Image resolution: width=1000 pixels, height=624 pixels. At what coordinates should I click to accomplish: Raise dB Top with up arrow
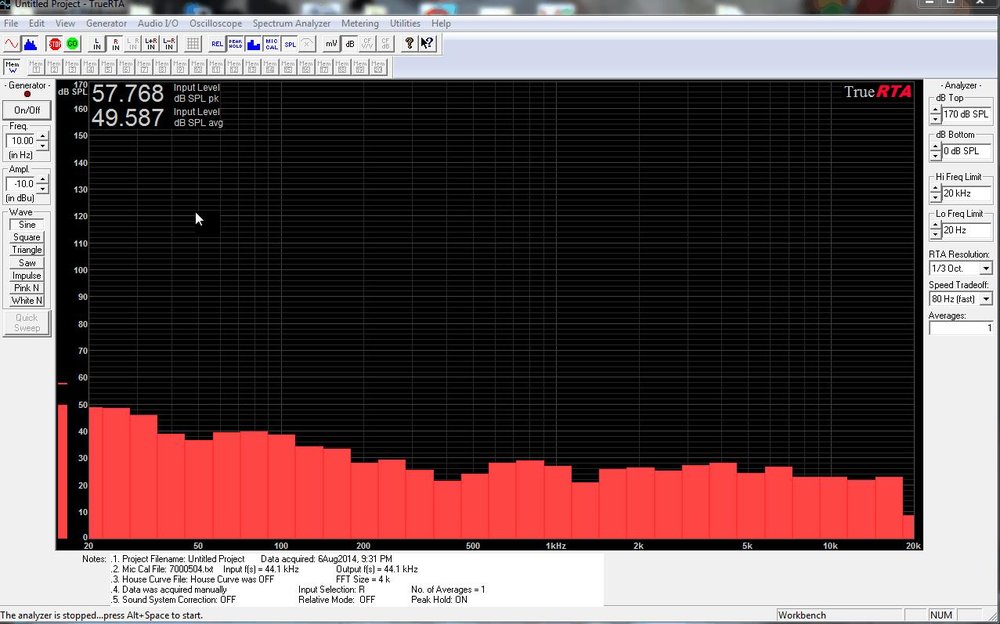[x=935, y=110]
